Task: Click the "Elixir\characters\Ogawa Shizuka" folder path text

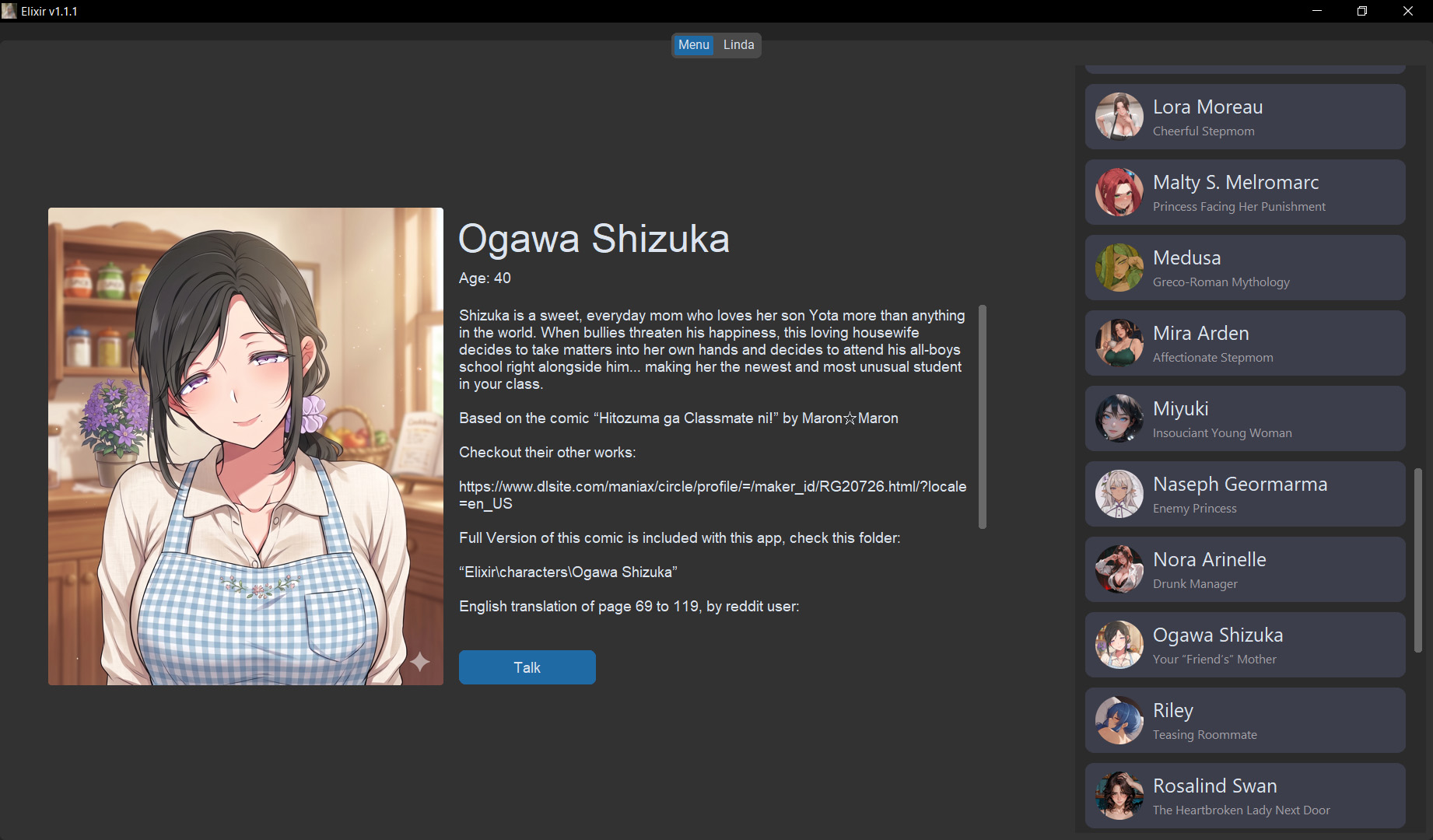Action: (568, 572)
